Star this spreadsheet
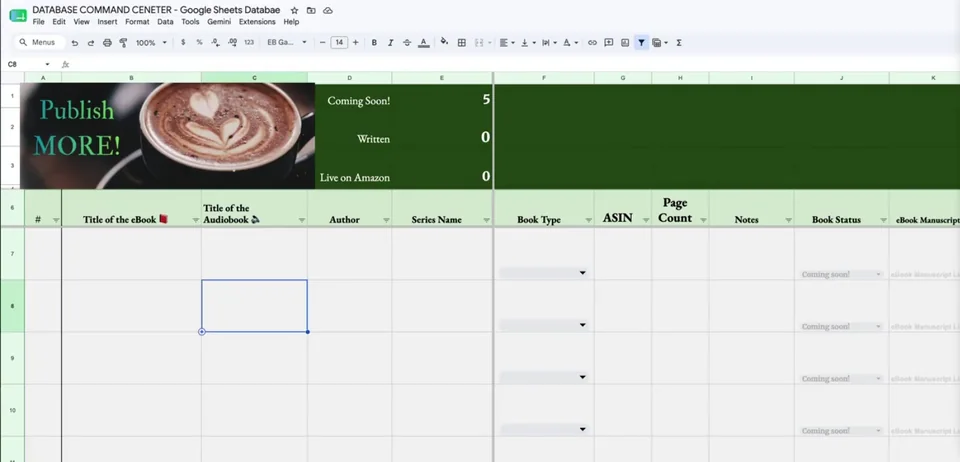 tap(294, 10)
